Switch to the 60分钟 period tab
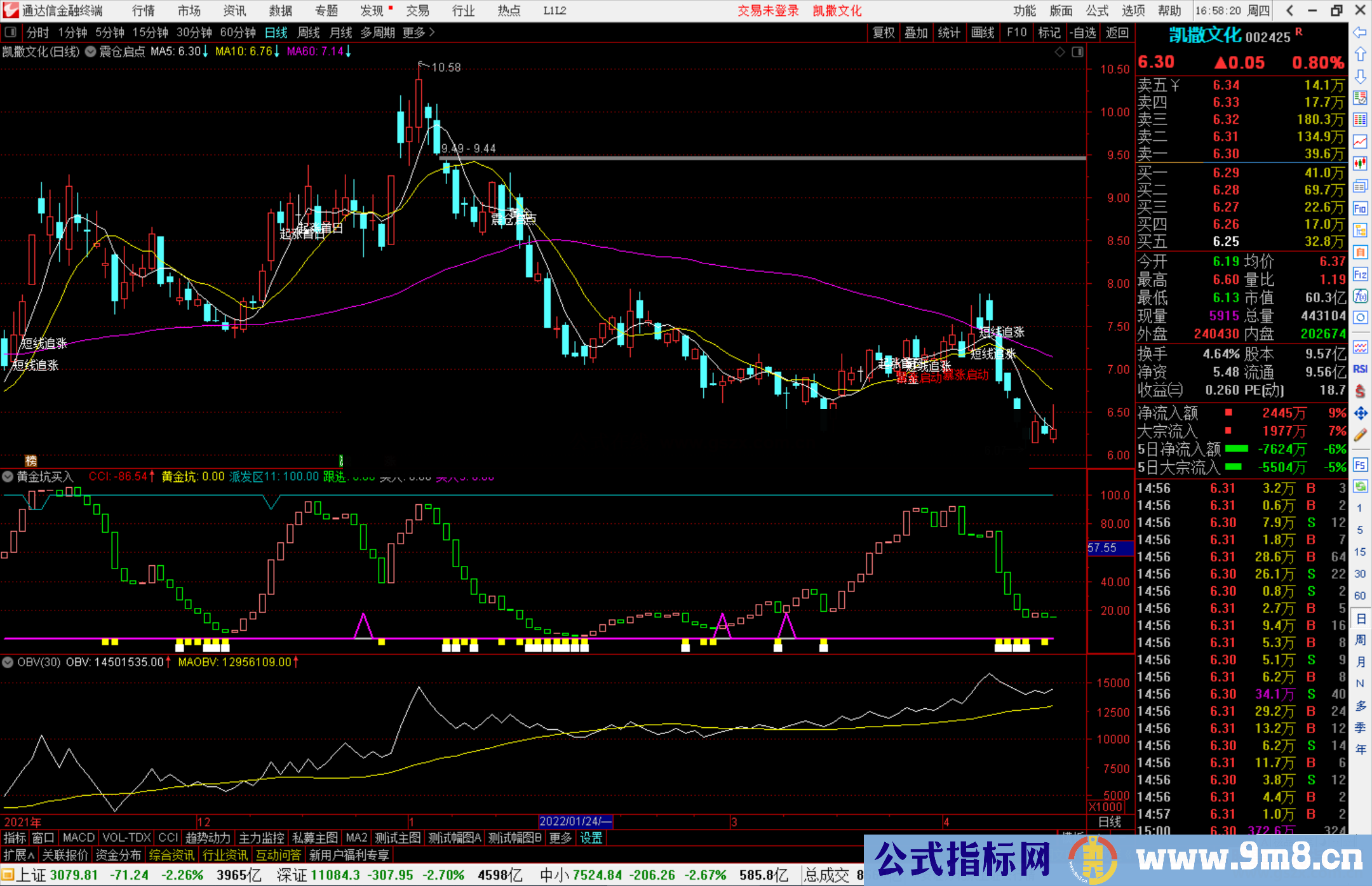This screenshot has width=1372, height=886. [238, 32]
